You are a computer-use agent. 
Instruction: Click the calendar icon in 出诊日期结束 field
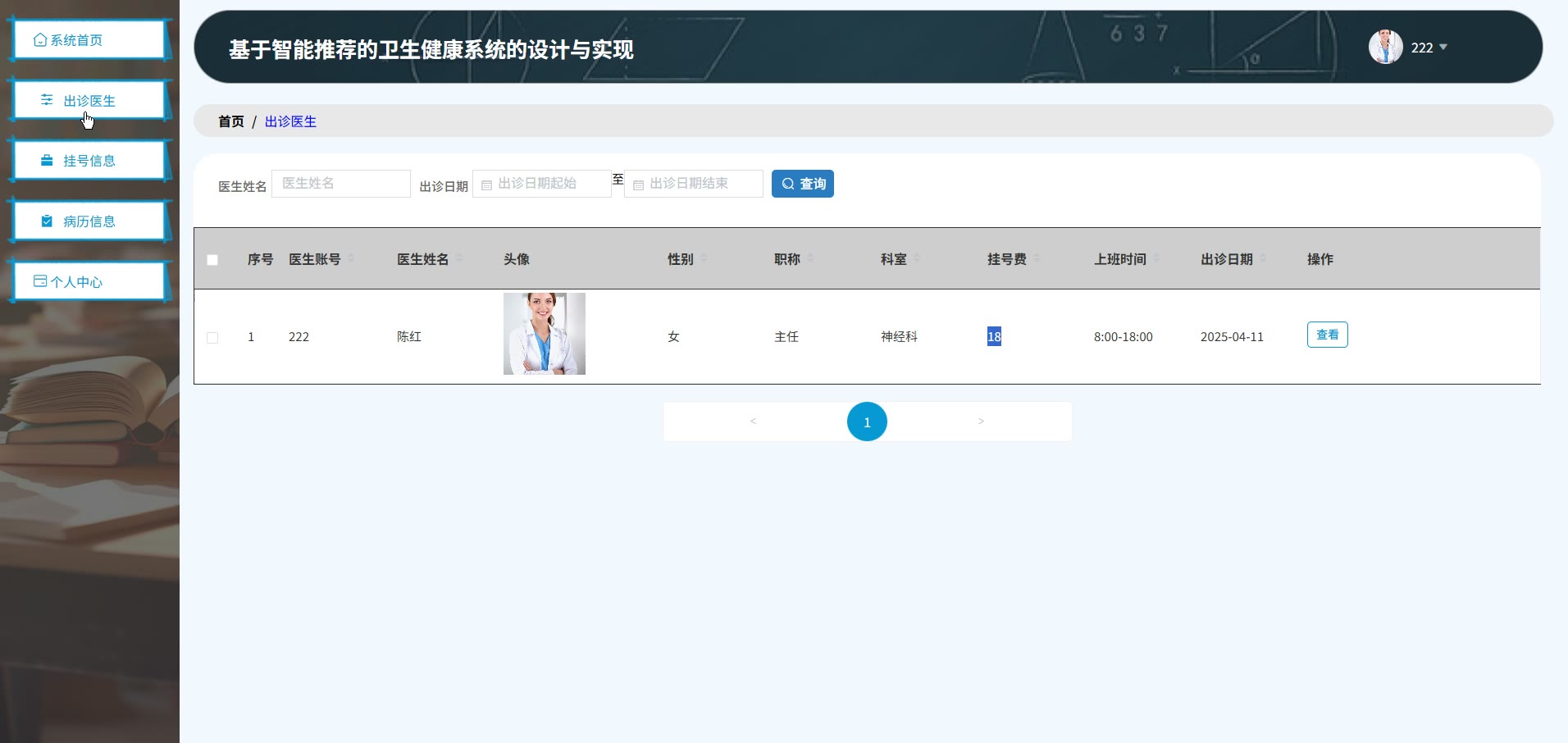point(638,185)
